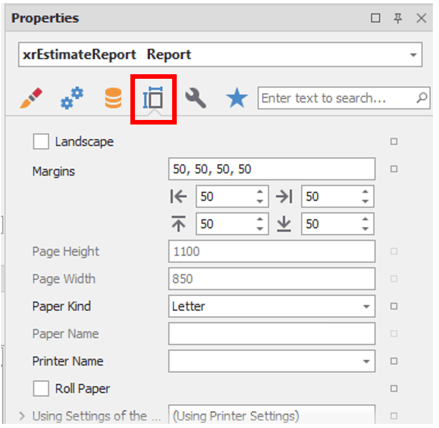The image size is (439, 428).
Task: Click the Margins text field
Action: point(272,169)
